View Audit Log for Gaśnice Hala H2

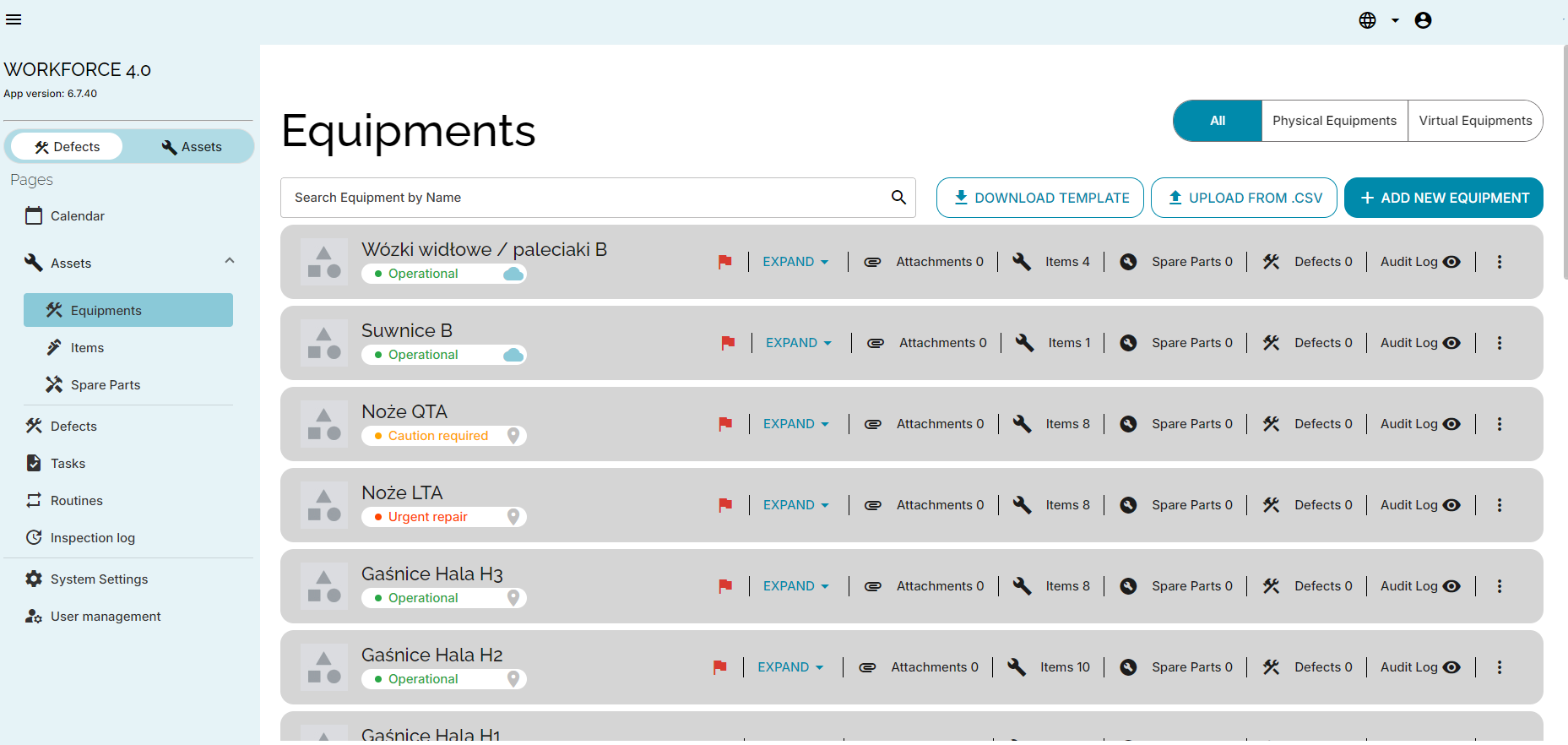click(x=1419, y=667)
